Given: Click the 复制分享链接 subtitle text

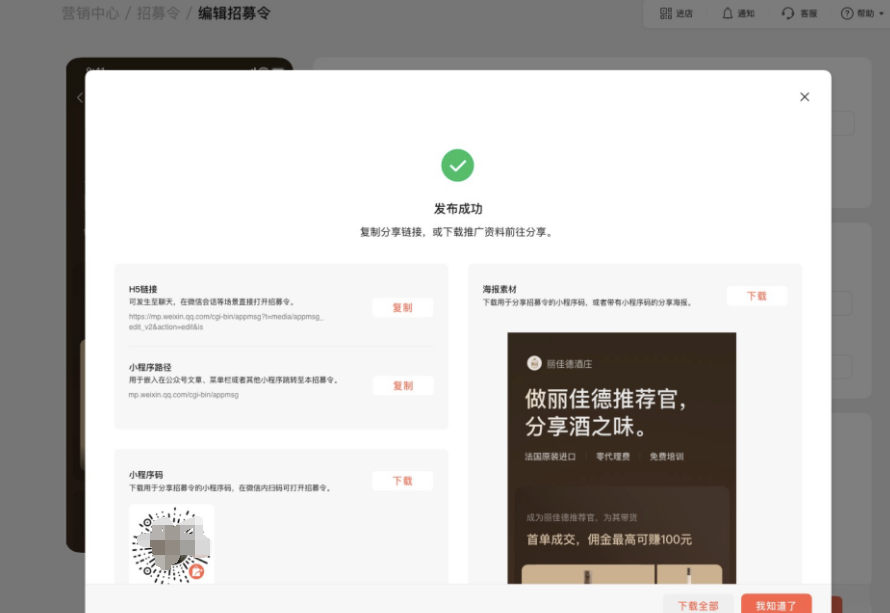Looking at the screenshot, I should tap(457, 232).
